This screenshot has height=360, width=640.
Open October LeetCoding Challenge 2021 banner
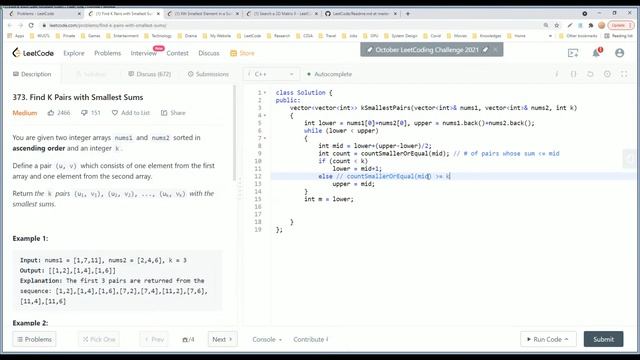[x=427, y=50]
